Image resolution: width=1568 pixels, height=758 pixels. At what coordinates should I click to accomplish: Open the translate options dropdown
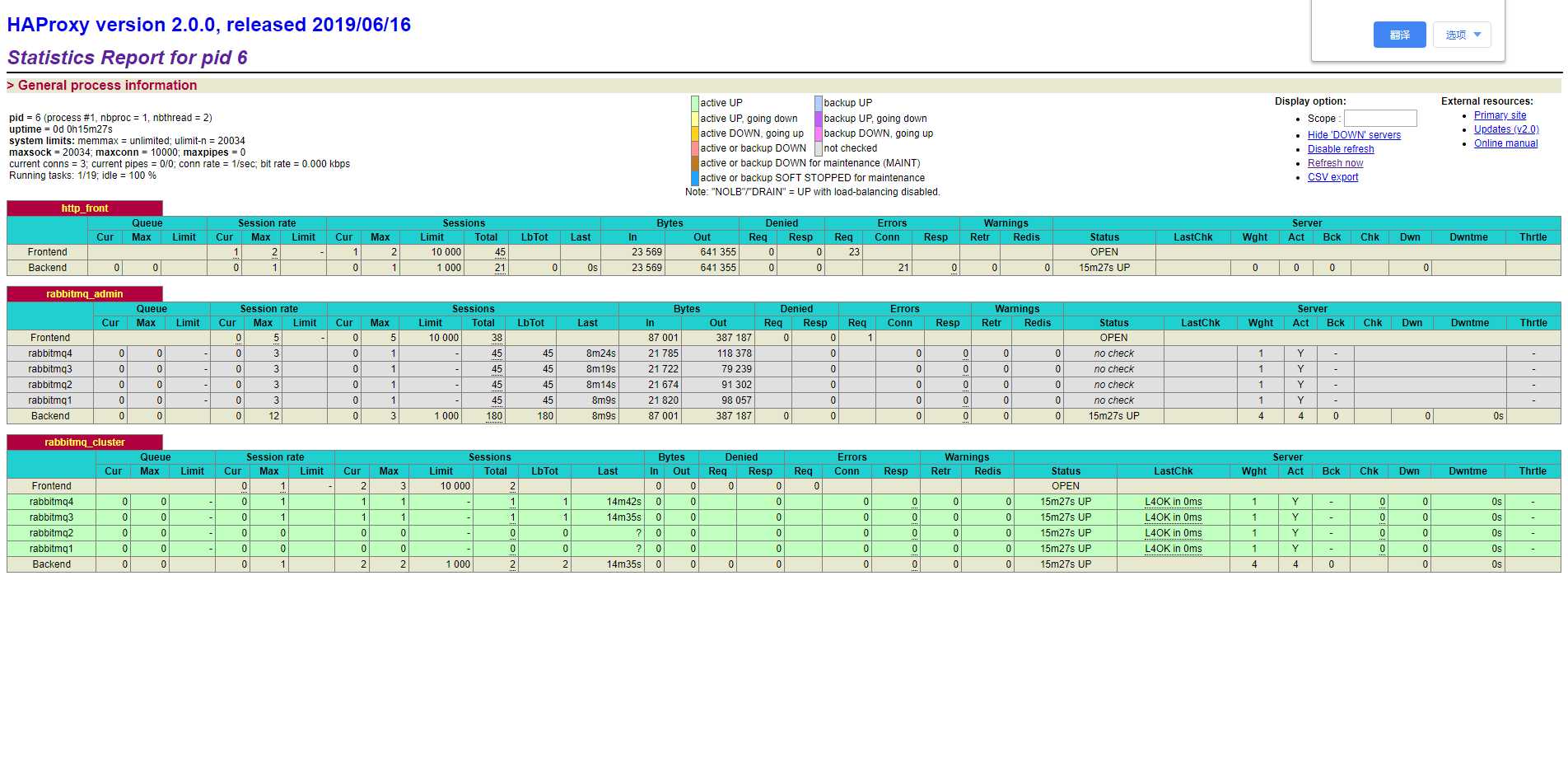point(1463,35)
